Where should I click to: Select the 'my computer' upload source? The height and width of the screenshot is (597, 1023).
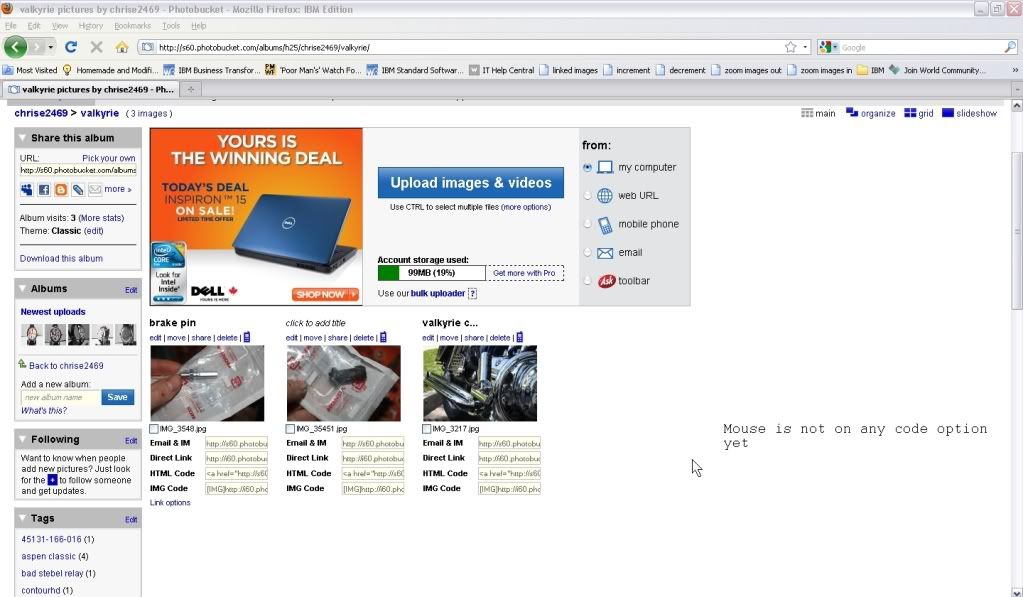587,168
